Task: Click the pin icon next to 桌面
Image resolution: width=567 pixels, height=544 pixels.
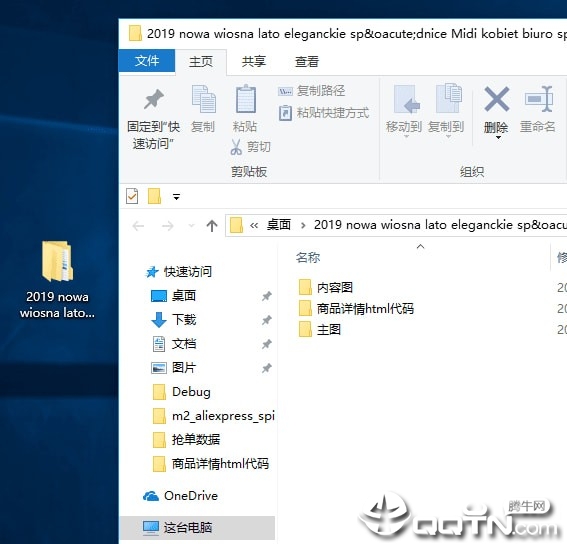Action: pos(267,296)
